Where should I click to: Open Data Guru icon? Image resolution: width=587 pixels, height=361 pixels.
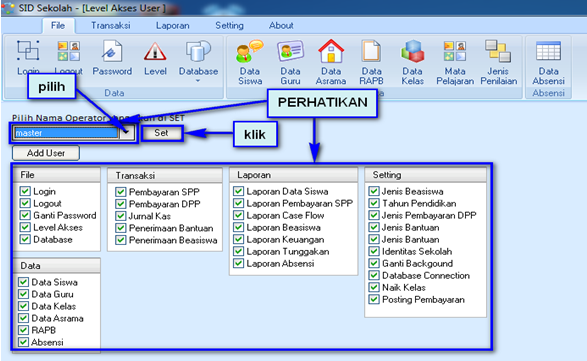click(290, 51)
